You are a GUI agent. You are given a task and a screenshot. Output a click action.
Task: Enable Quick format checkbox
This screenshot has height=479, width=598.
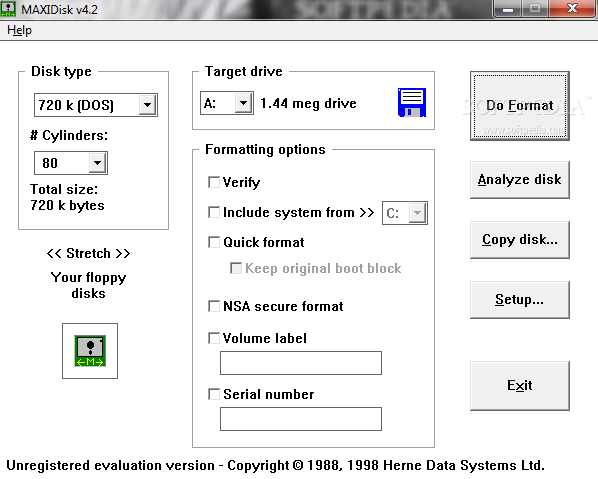tap(214, 242)
